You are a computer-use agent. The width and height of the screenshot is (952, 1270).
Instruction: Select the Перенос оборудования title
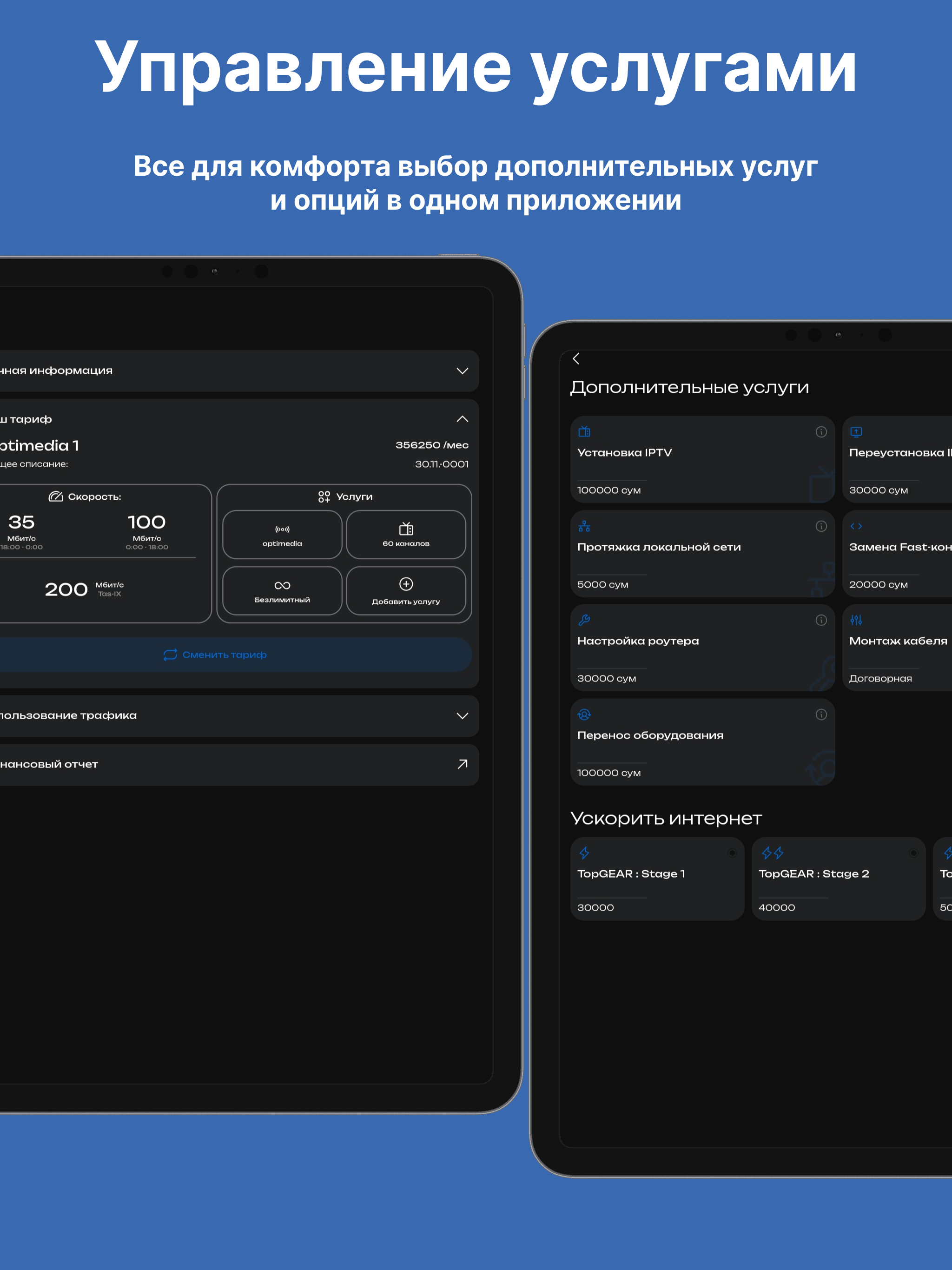[x=650, y=735]
